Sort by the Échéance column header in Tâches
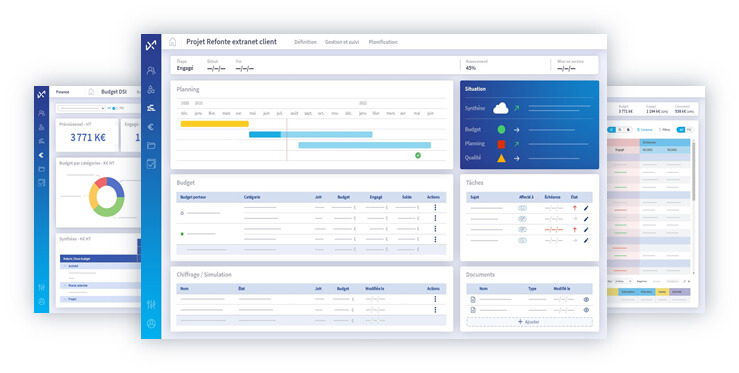The width and height of the screenshot is (739, 373). click(x=552, y=197)
